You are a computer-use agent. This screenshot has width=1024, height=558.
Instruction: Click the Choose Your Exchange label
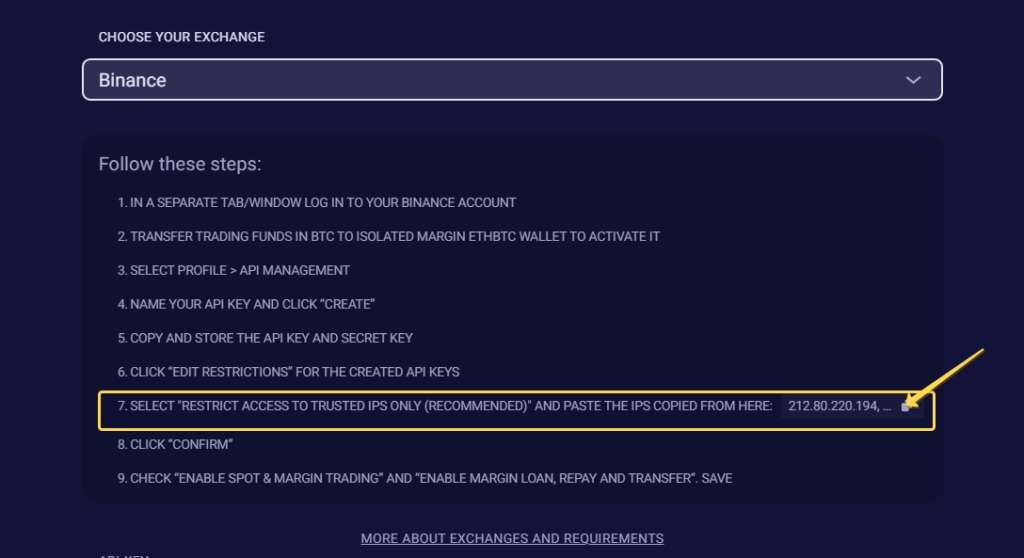(x=182, y=37)
